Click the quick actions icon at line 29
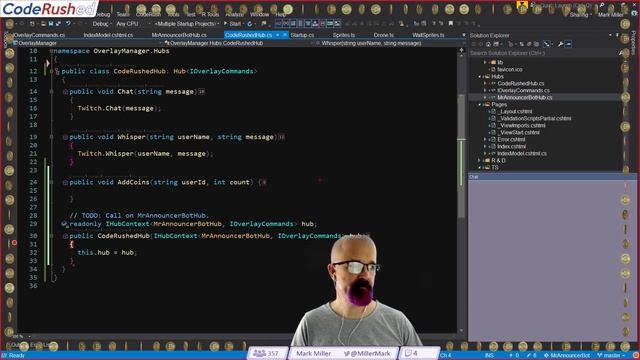The width and height of the screenshot is (640, 360). coord(64,224)
